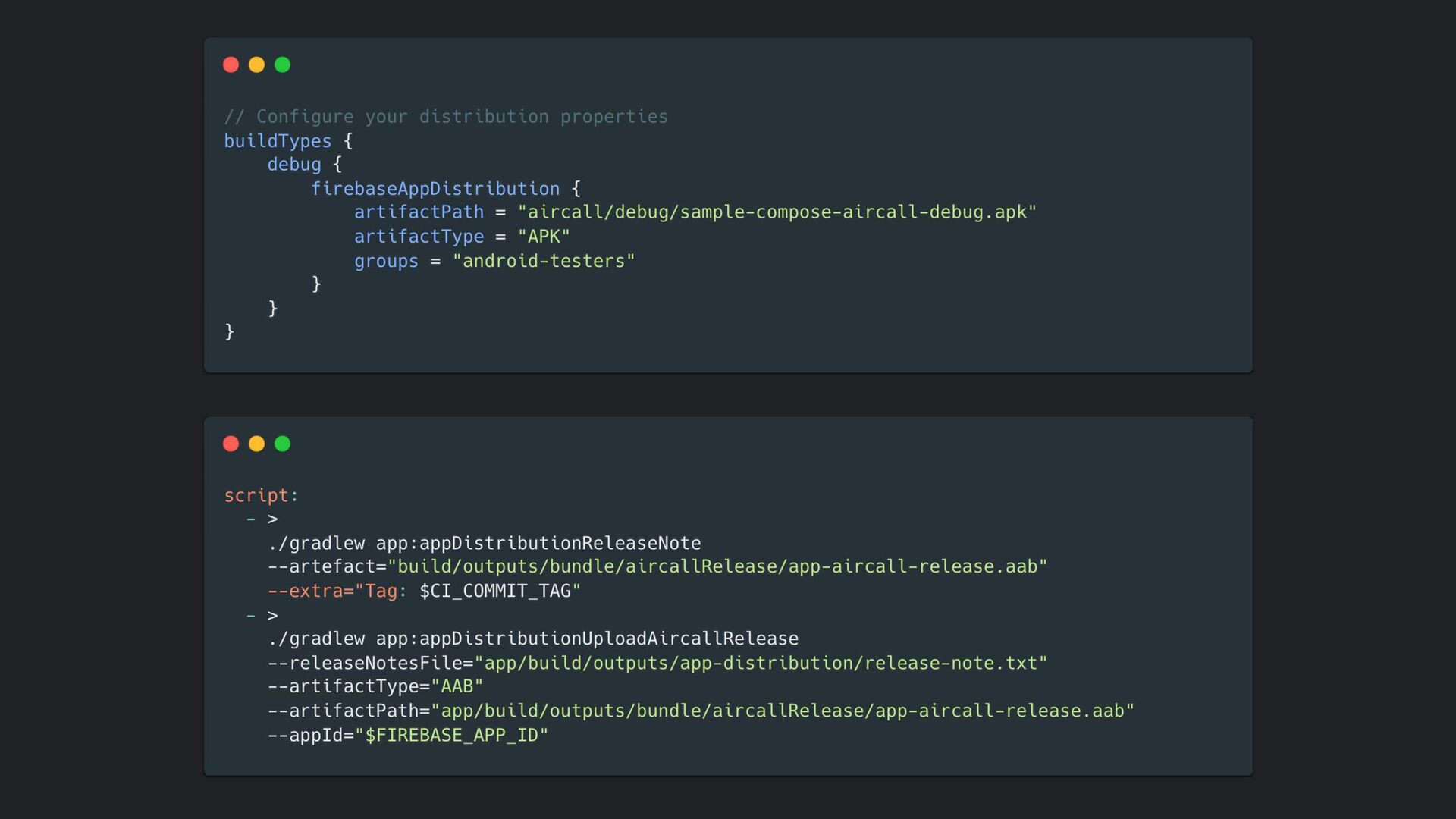This screenshot has width=1456, height=819.
Task: Click yellow minimize dot on top code window
Action: tap(257, 65)
